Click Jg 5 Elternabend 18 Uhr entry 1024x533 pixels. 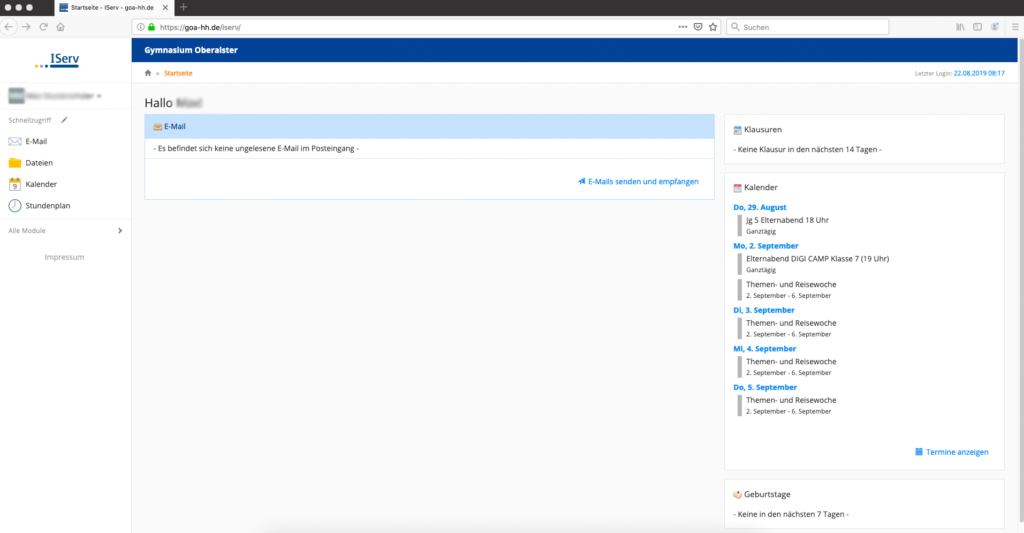(x=787, y=220)
